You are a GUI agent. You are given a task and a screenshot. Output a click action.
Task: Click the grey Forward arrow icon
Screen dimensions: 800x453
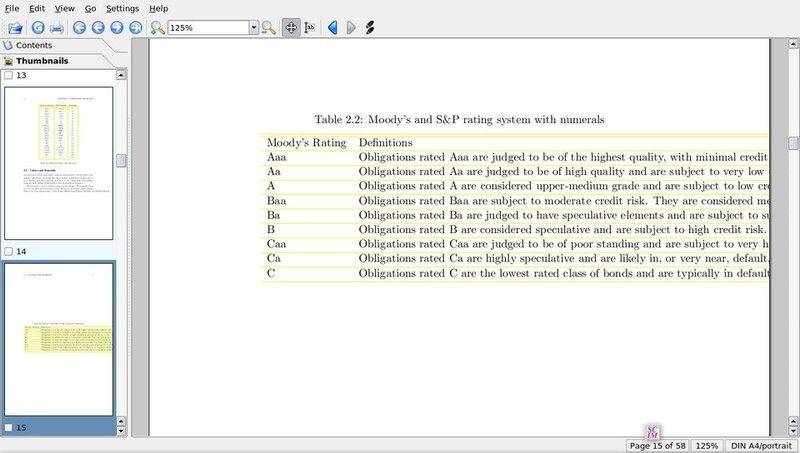[x=351, y=28]
